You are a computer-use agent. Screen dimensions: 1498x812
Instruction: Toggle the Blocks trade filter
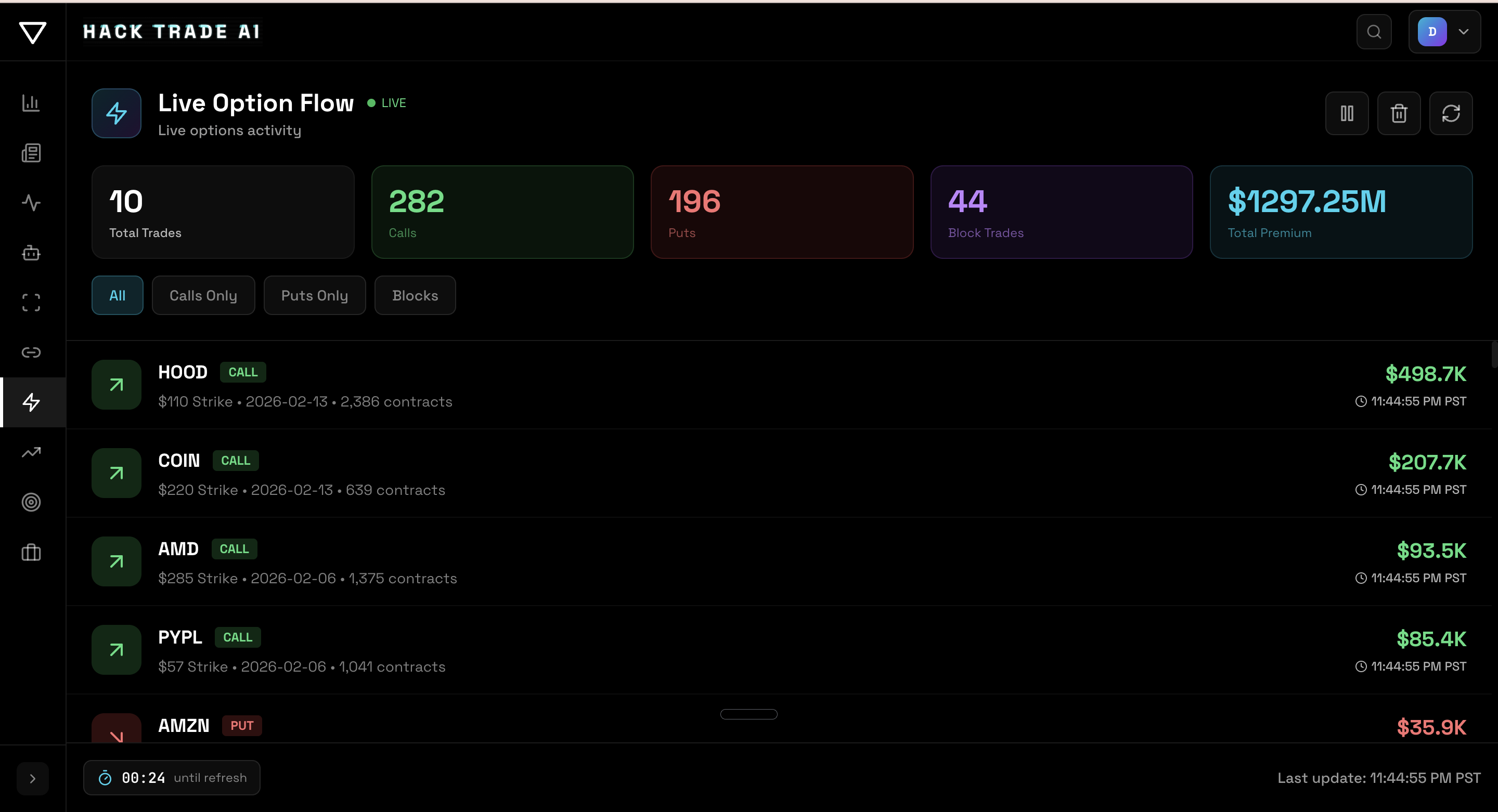pyautogui.click(x=415, y=295)
